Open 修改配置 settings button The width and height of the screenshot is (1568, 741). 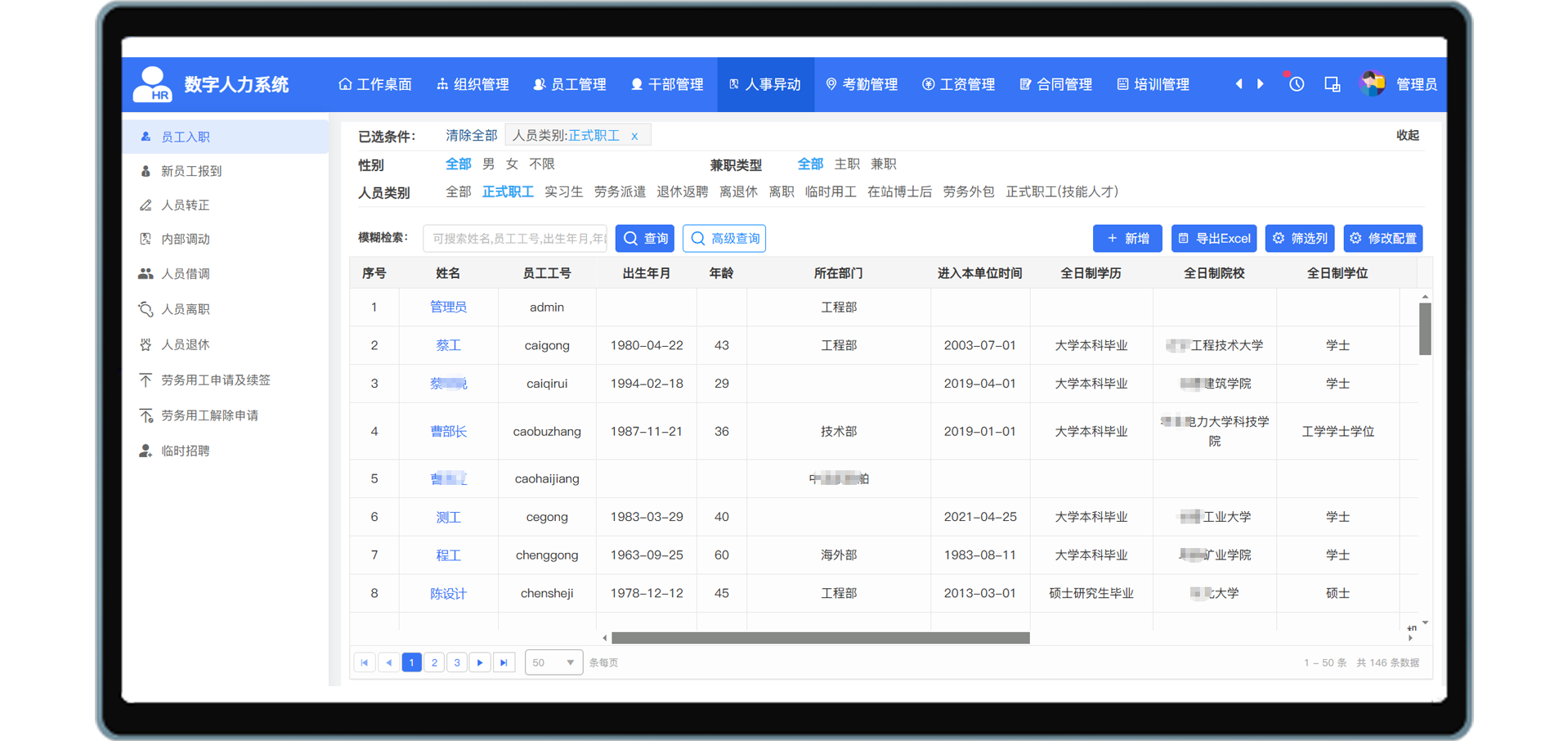click(x=1383, y=239)
